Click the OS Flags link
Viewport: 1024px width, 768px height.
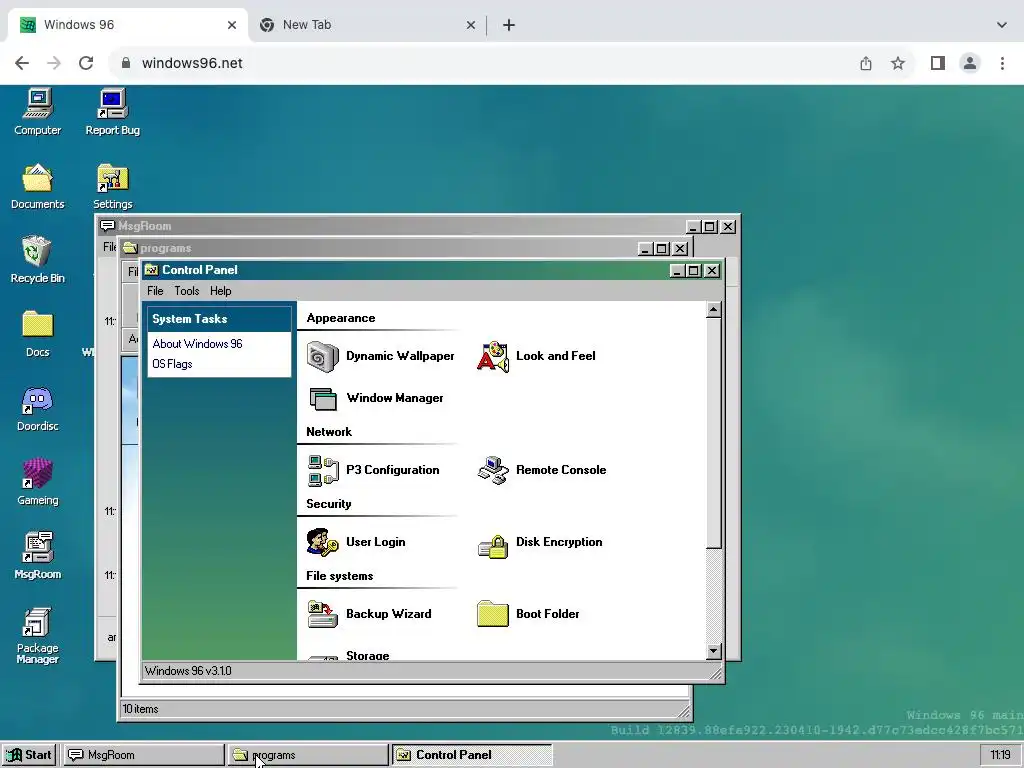click(x=172, y=364)
